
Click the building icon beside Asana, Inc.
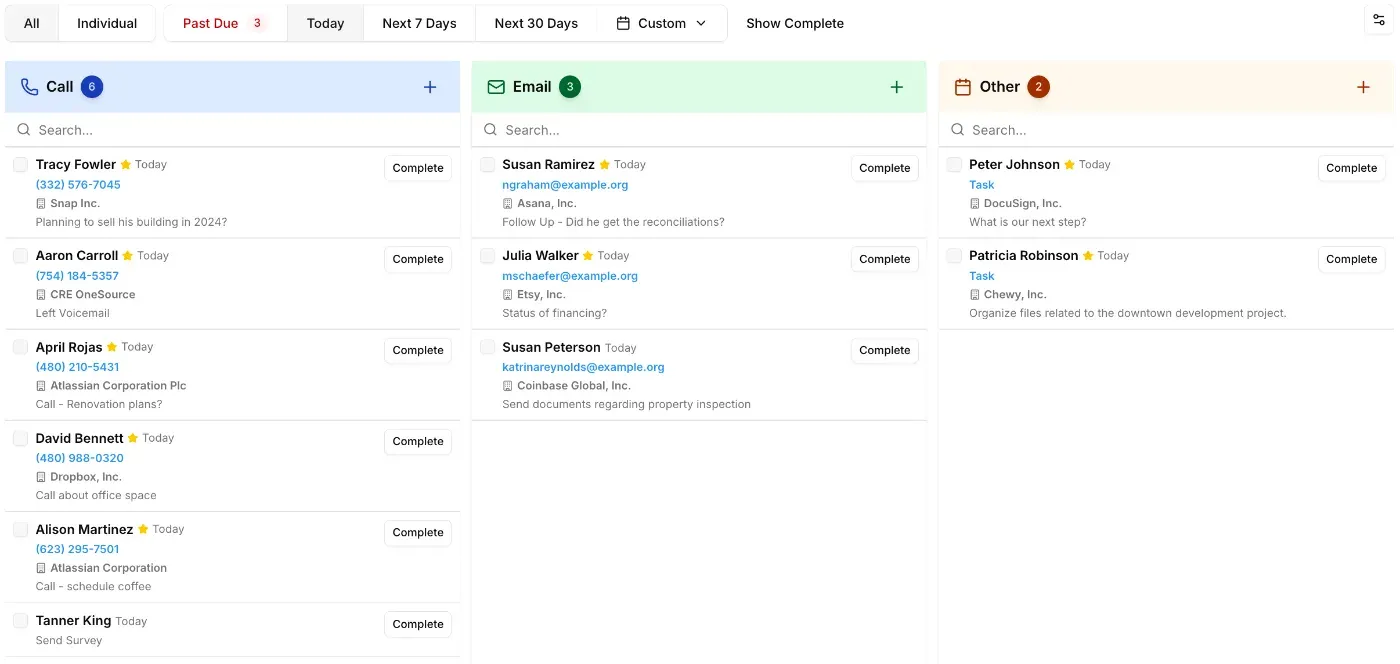click(x=508, y=204)
